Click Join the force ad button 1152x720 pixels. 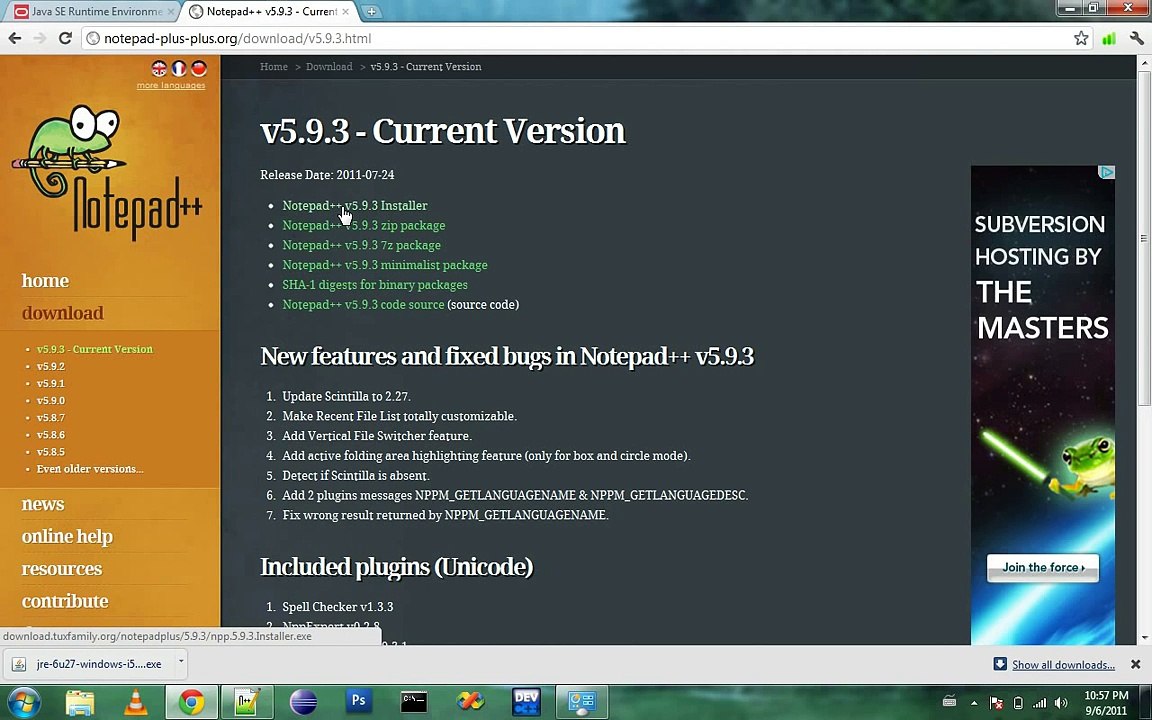click(x=1043, y=567)
